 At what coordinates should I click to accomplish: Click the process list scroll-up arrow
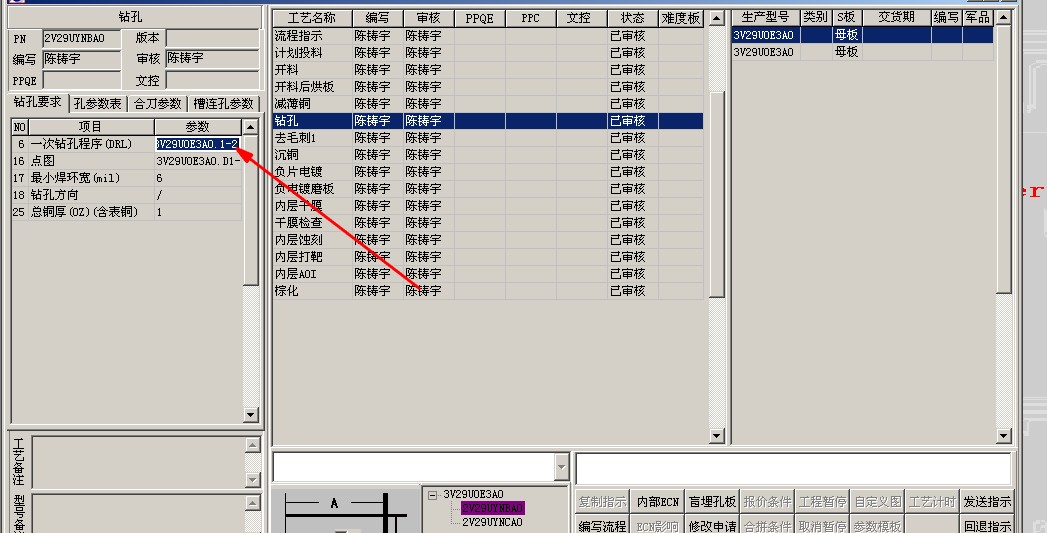point(716,18)
